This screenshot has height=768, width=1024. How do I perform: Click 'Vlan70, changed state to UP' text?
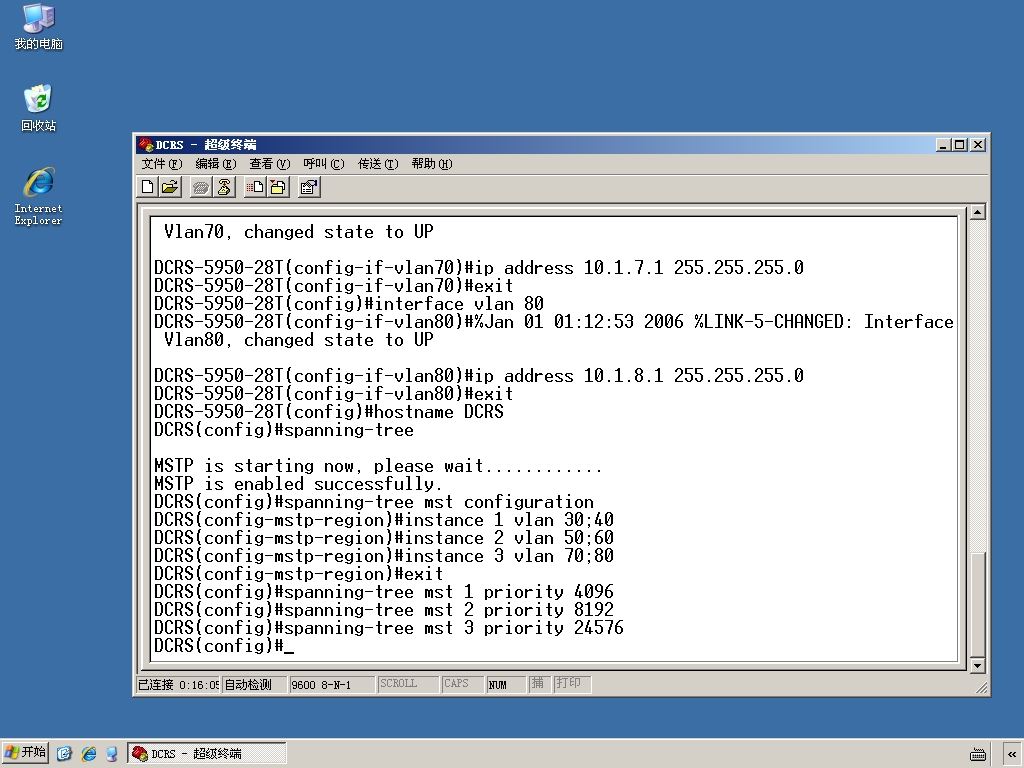click(298, 232)
